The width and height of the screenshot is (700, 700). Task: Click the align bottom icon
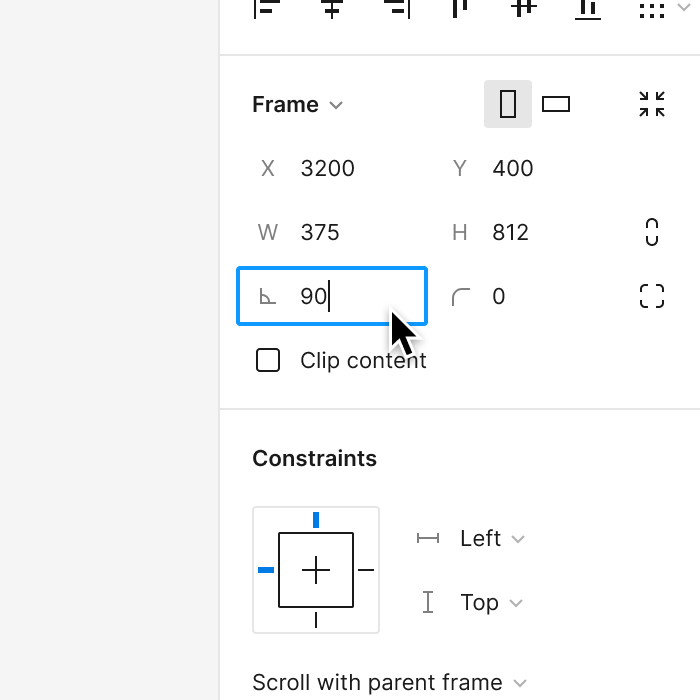click(x=588, y=8)
